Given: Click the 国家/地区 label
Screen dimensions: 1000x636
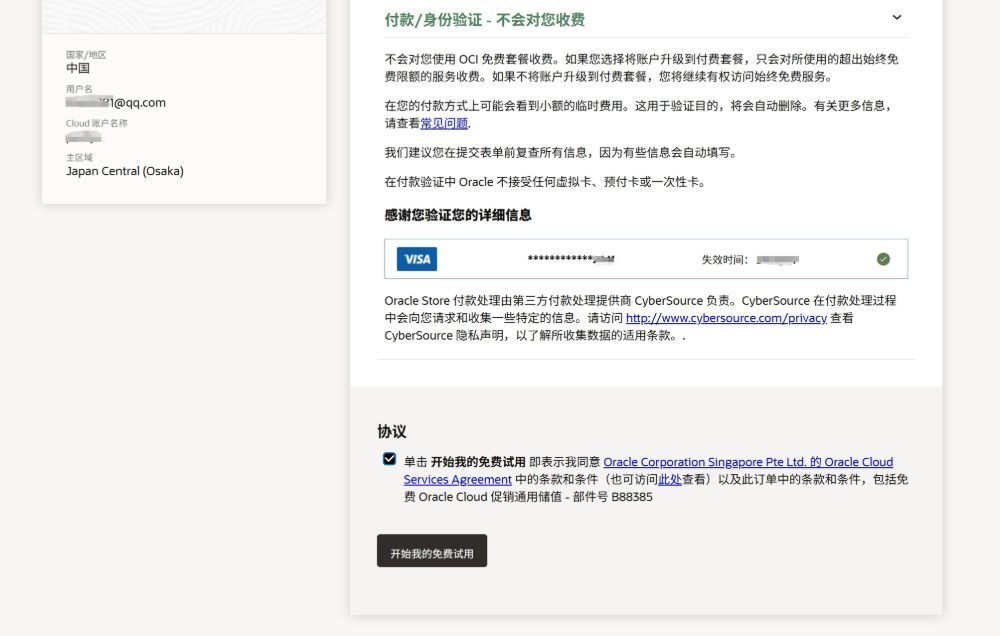Looking at the screenshot, I should click(x=85, y=55).
